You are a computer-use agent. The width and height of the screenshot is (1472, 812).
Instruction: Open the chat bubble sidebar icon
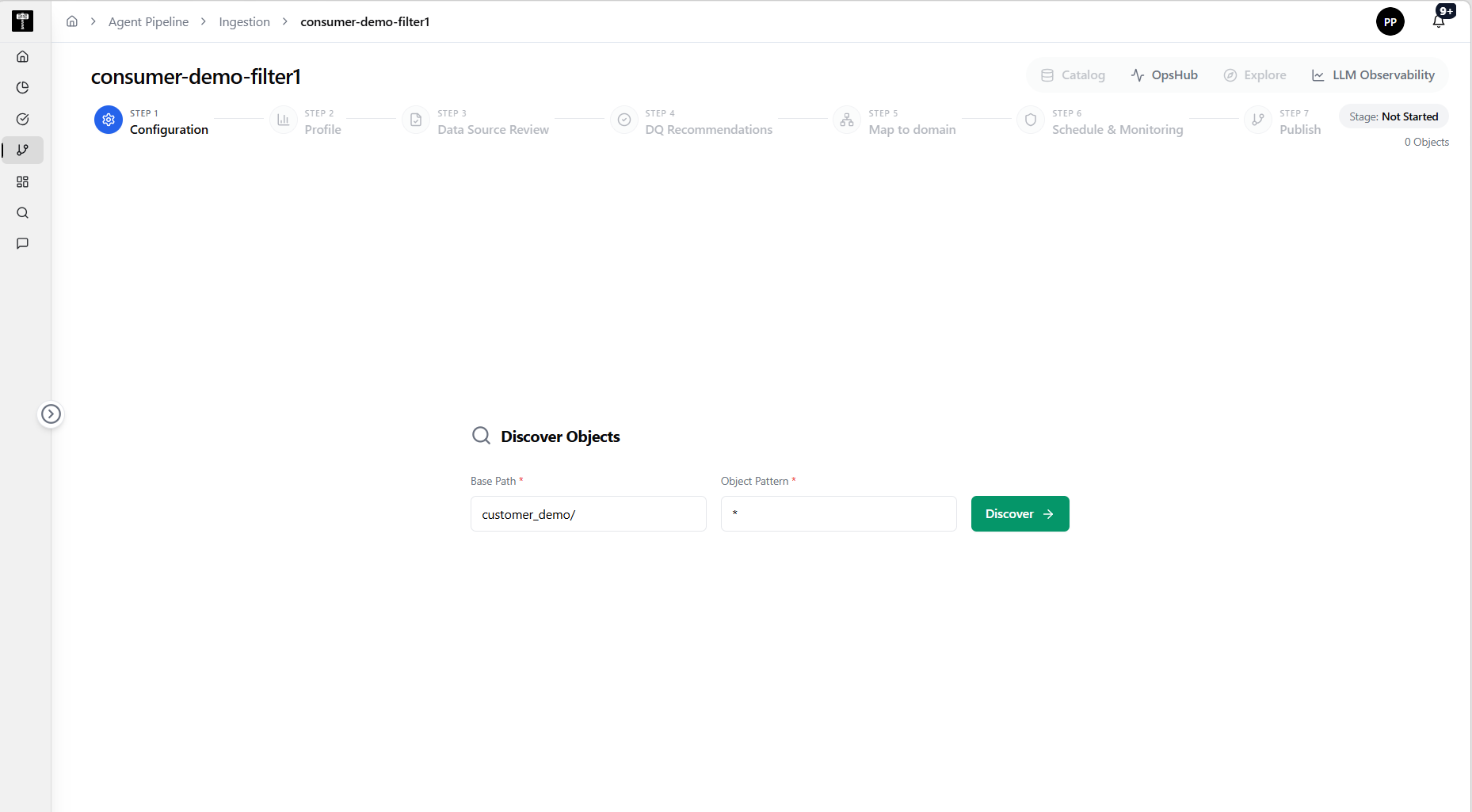[x=23, y=243]
